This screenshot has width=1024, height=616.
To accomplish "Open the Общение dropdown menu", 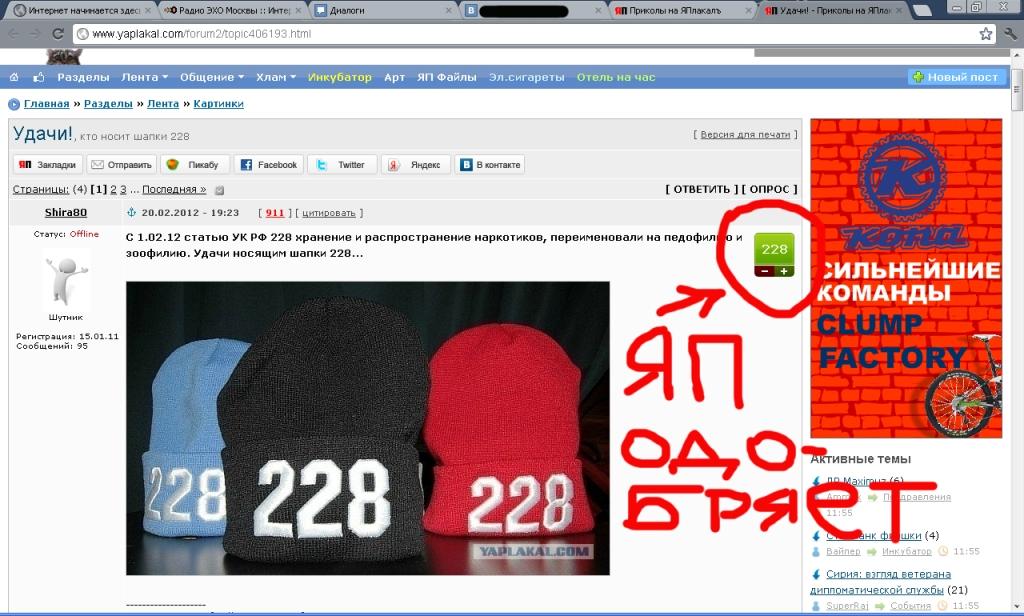I will (x=212, y=77).
